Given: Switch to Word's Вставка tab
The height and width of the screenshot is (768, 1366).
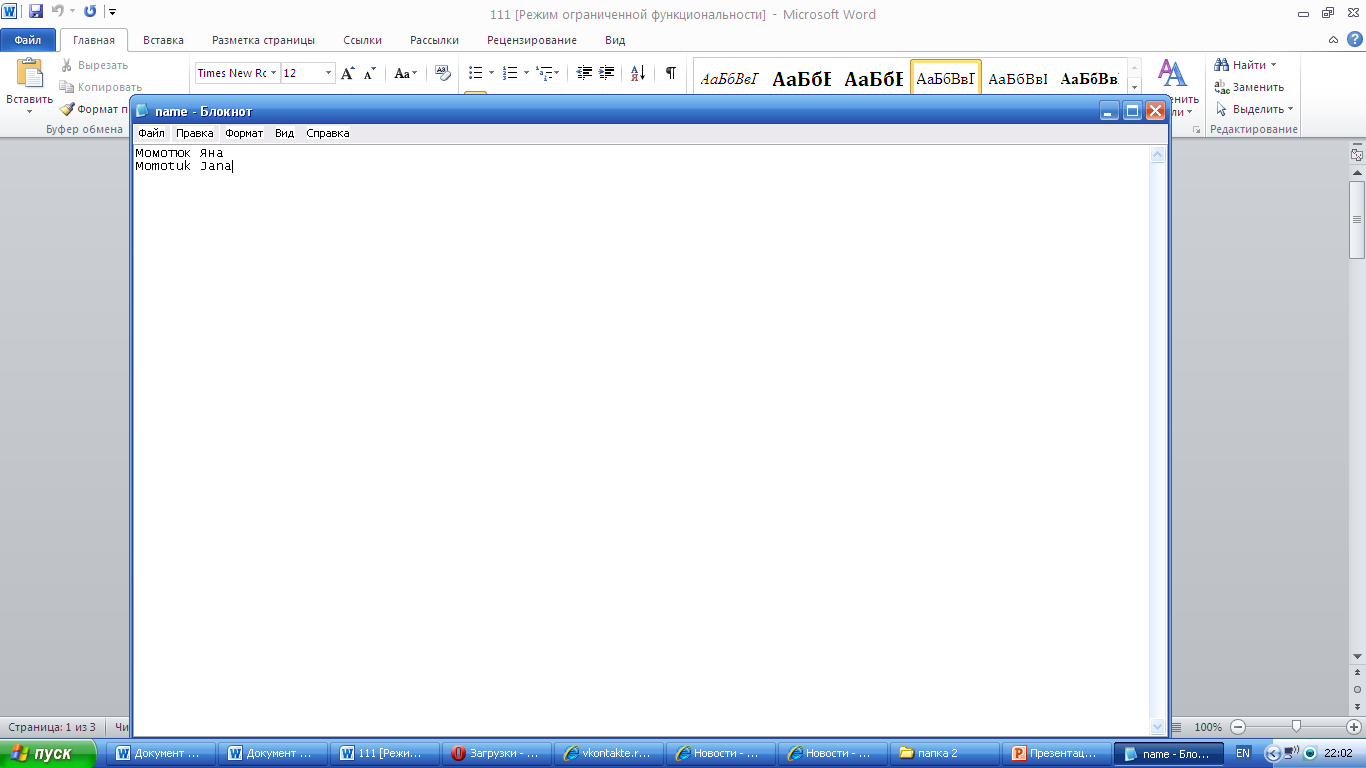Looking at the screenshot, I should point(163,40).
